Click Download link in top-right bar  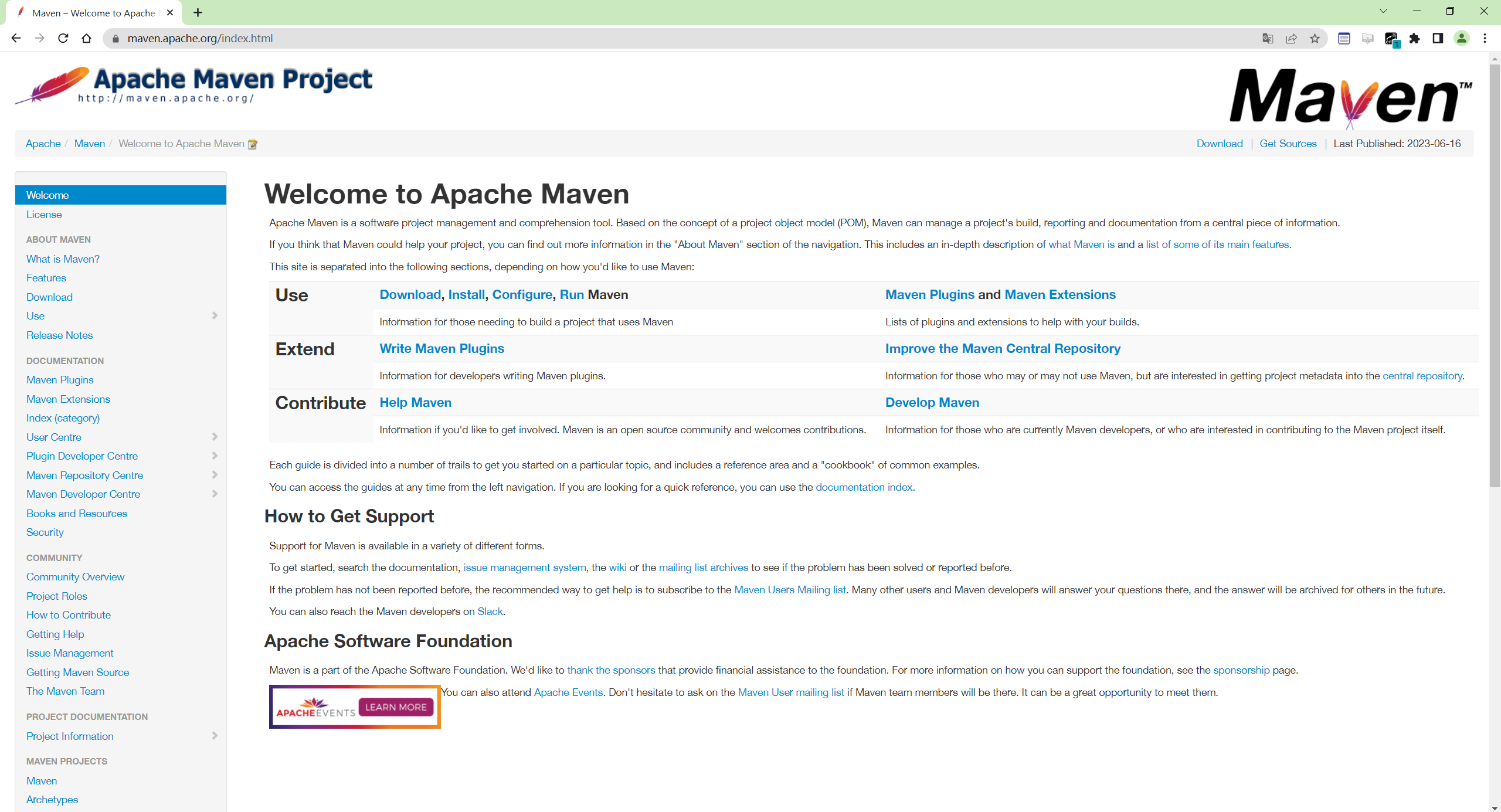[1220, 144]
